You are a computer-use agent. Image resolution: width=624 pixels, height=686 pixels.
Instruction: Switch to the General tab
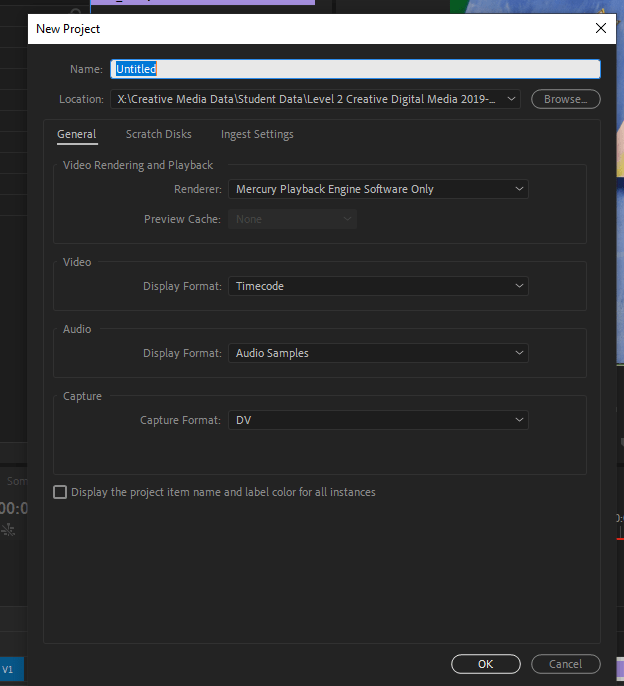[76, 134]
